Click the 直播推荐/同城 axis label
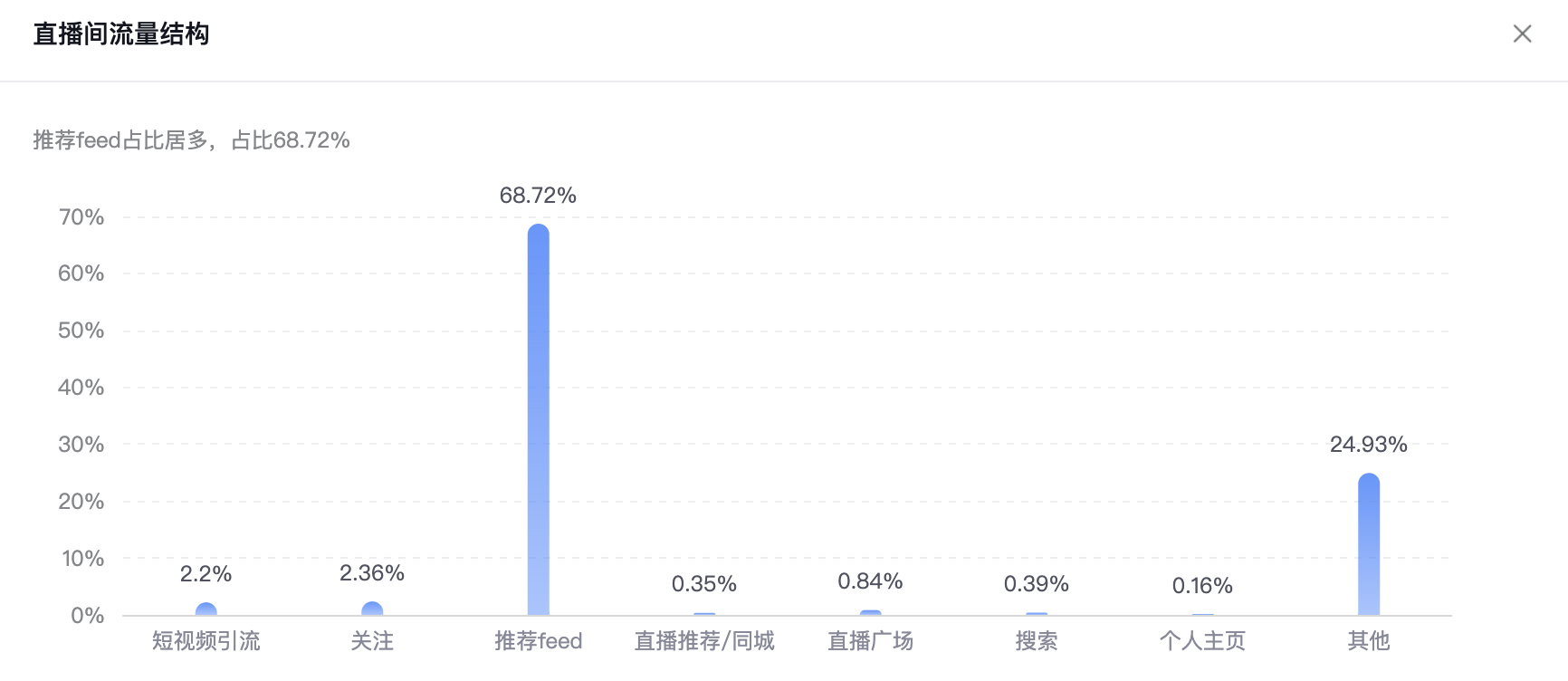 pos(704,641)
